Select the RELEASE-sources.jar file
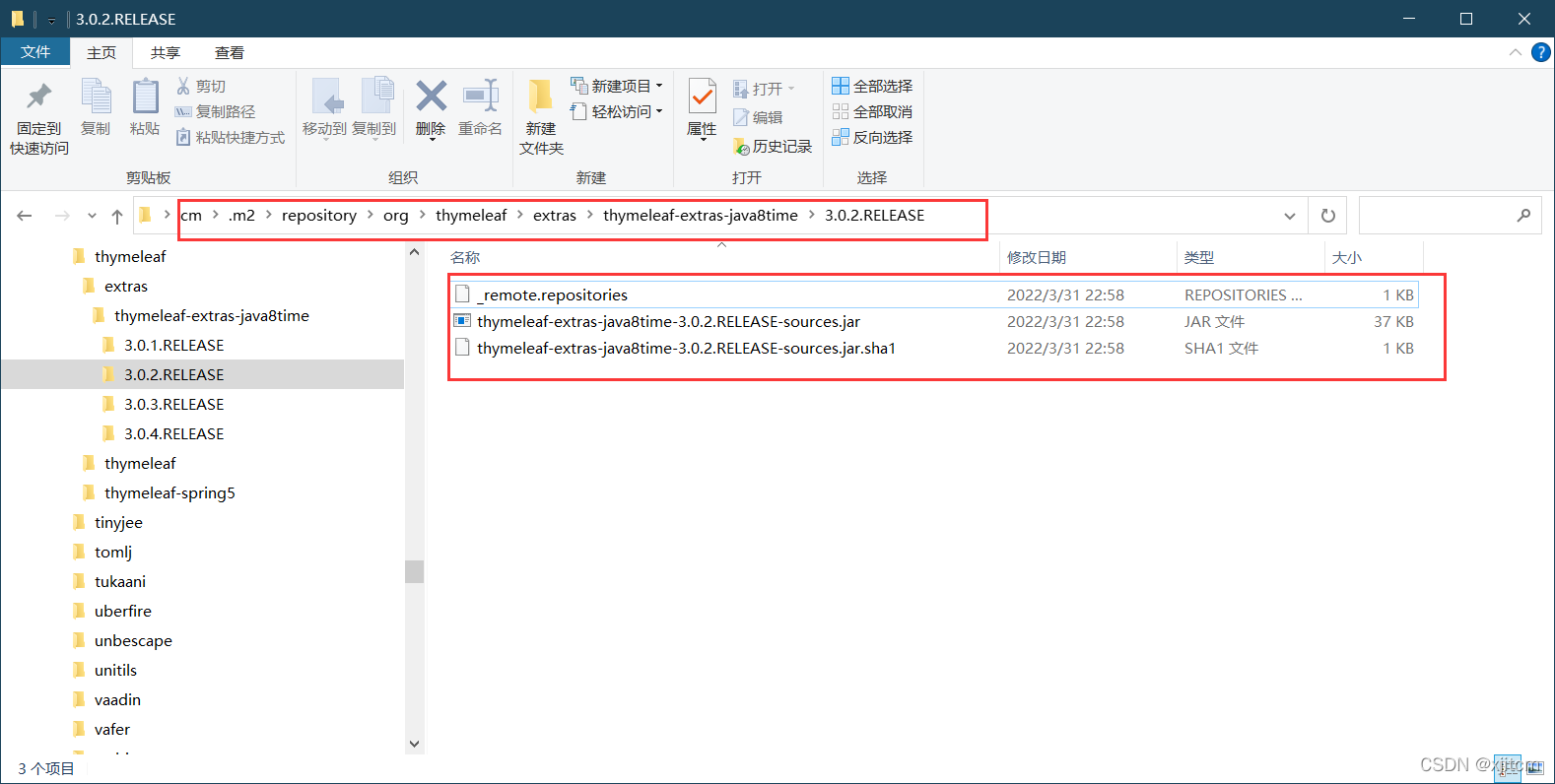This screenshot has width=1555, height=784. (934, 321)
